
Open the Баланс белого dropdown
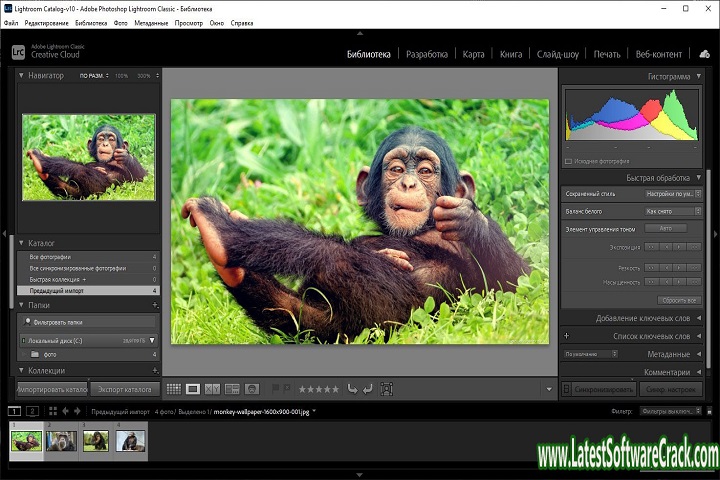click(671, 211)
